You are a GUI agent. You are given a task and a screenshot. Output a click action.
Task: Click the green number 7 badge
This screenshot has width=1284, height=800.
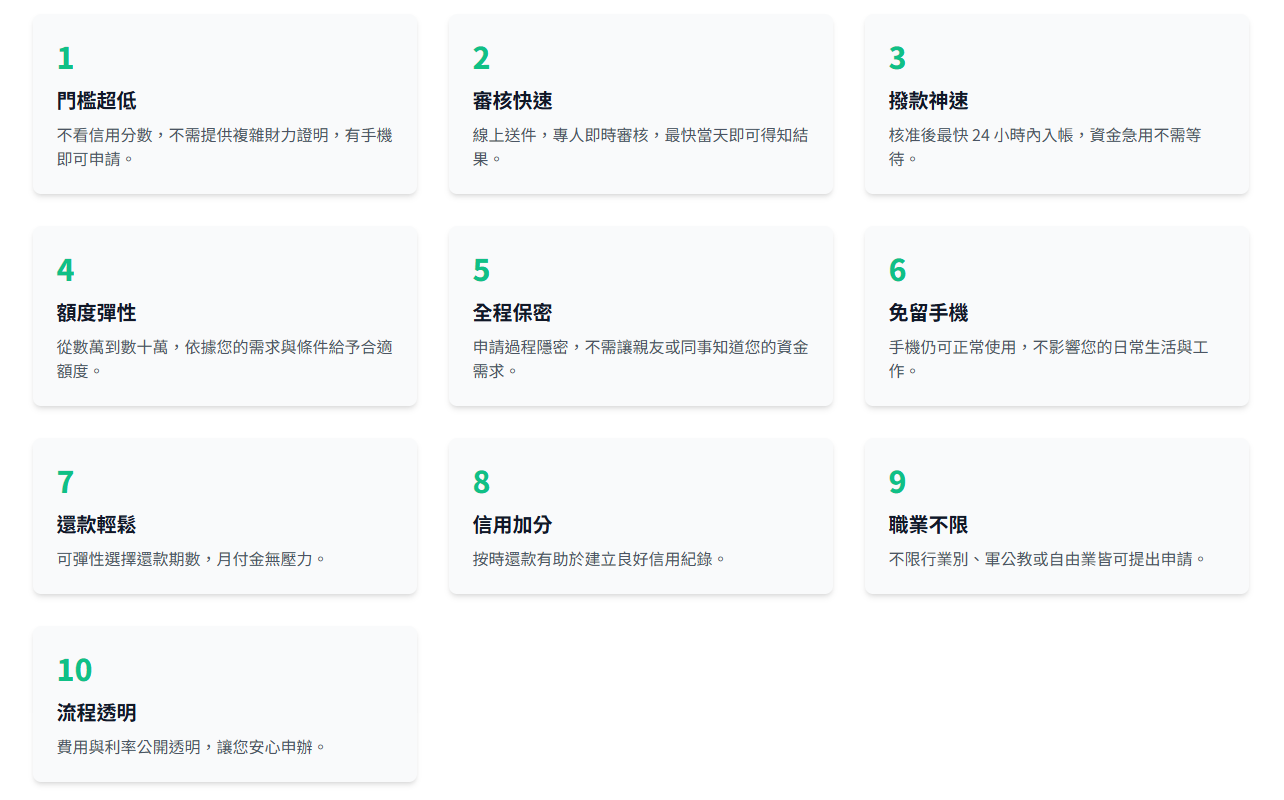pyautogui.click(x=65, y=483)
